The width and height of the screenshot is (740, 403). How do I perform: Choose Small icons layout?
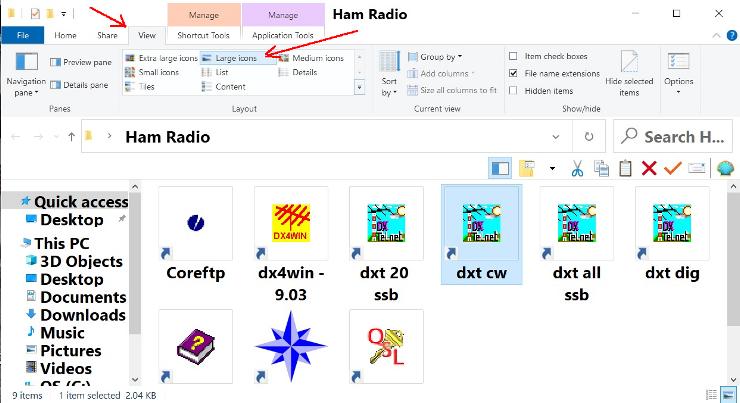(152, 72)
